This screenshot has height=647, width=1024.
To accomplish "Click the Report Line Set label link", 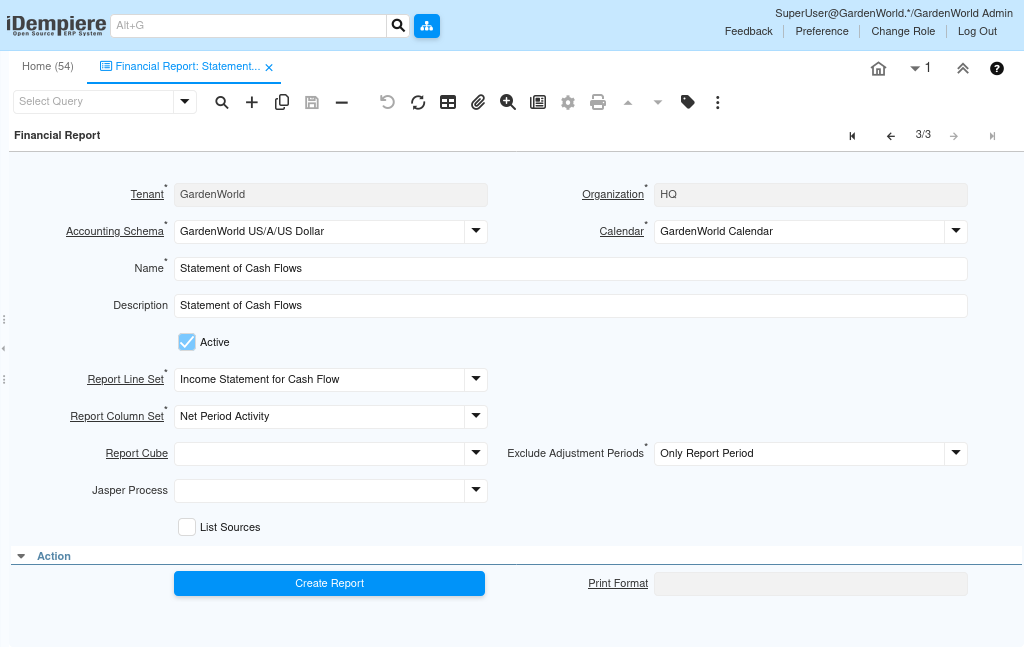I will pos(125,379).
